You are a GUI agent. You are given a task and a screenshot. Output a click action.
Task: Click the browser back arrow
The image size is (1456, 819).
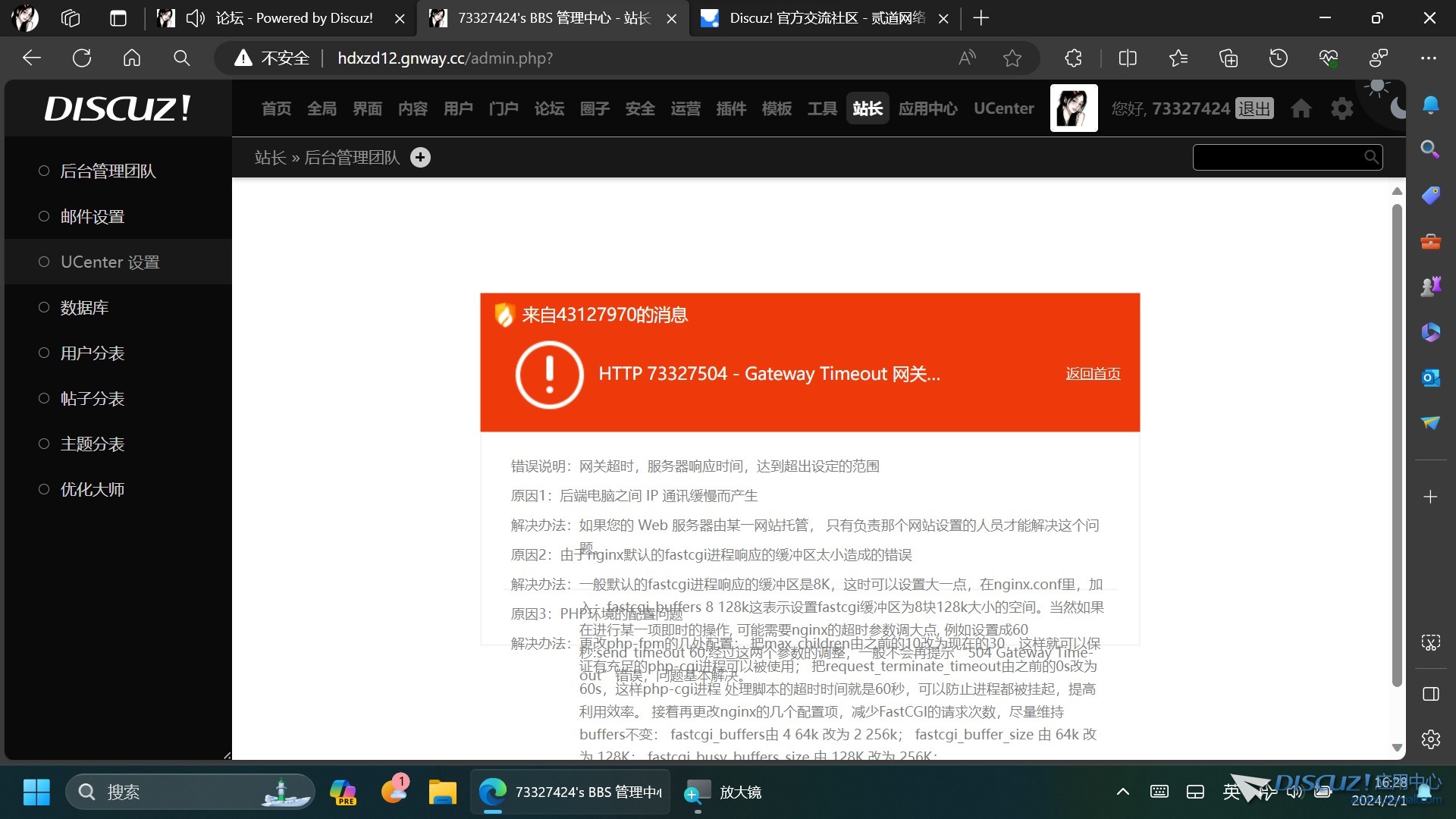32,58
